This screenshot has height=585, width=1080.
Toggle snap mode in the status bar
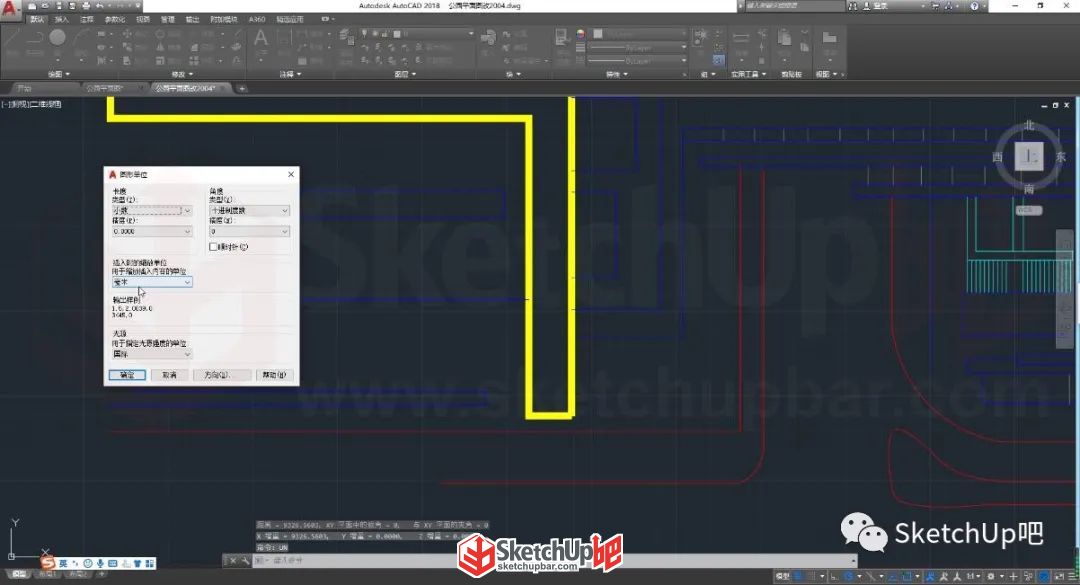coord(811,576)
